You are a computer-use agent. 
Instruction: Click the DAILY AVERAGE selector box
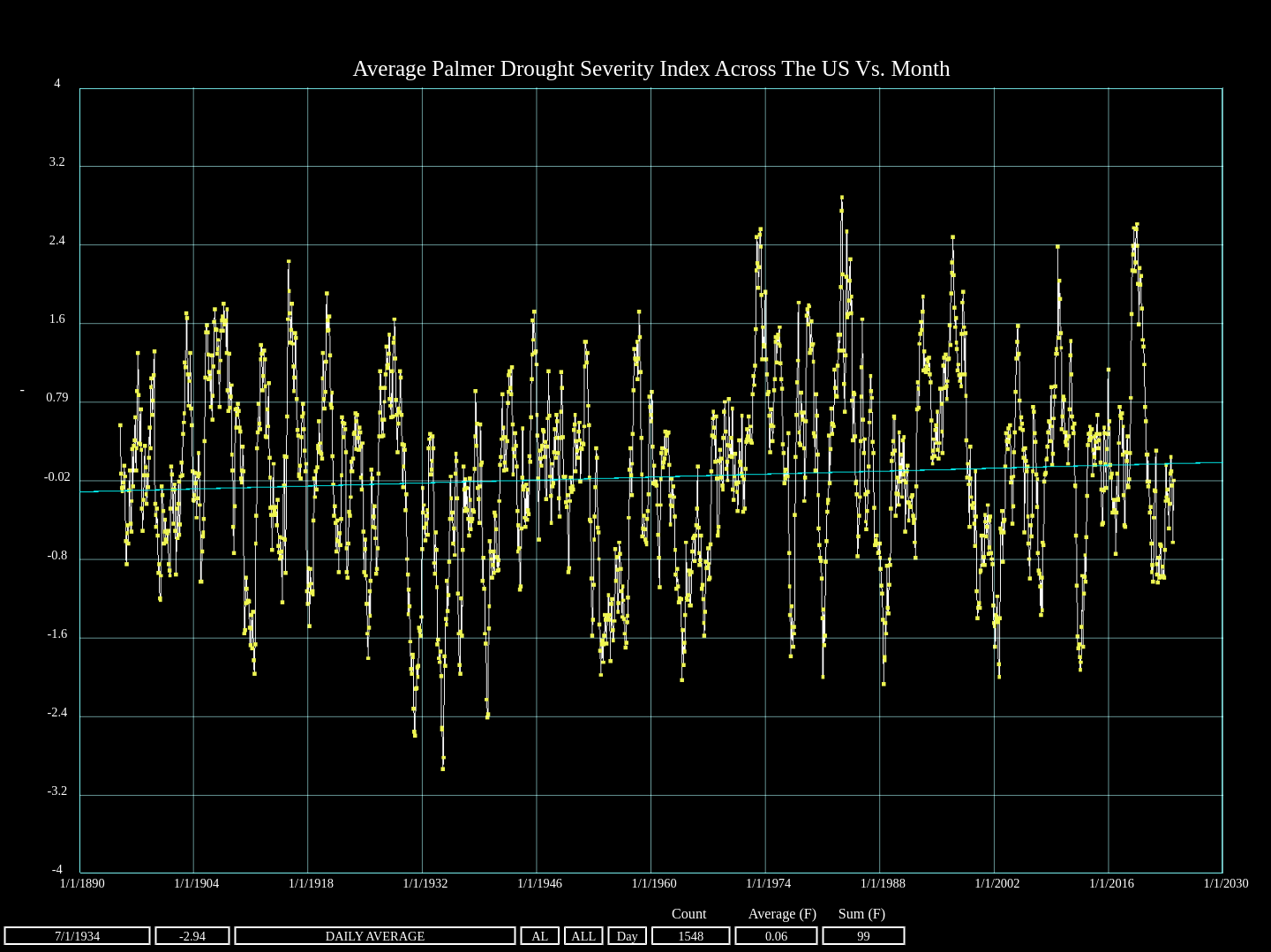(x=374, y=936)
